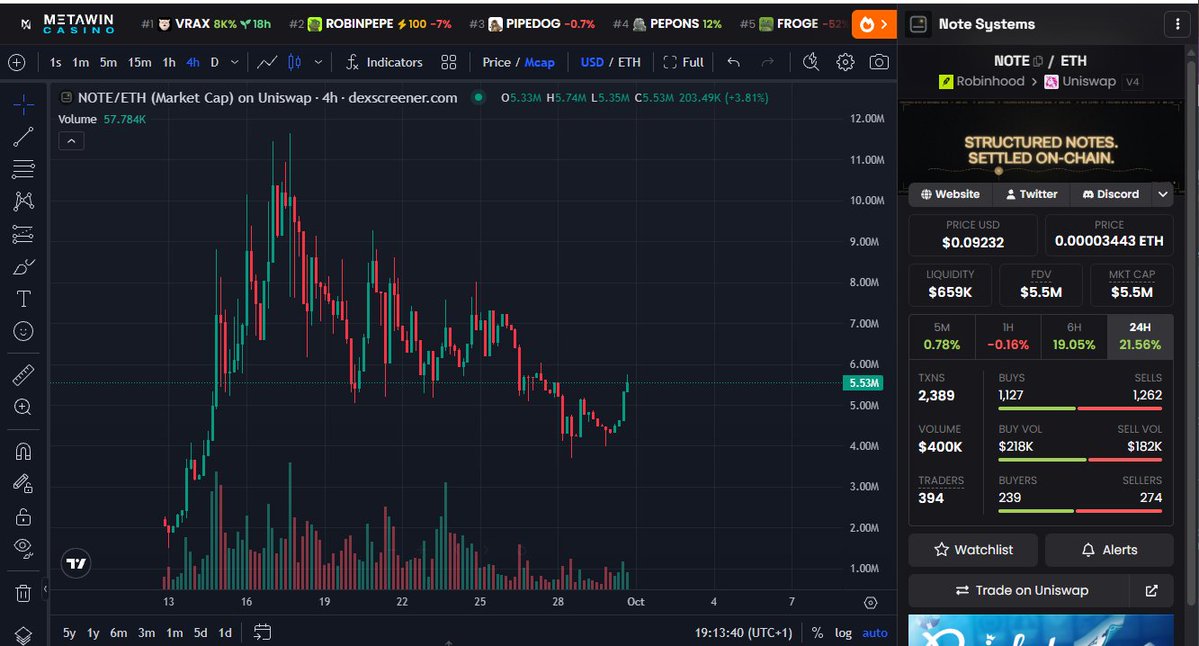Set chart denomination to USD
Image resolution: width=1199 pixels, height=646 pixels.
coord(592,63)
